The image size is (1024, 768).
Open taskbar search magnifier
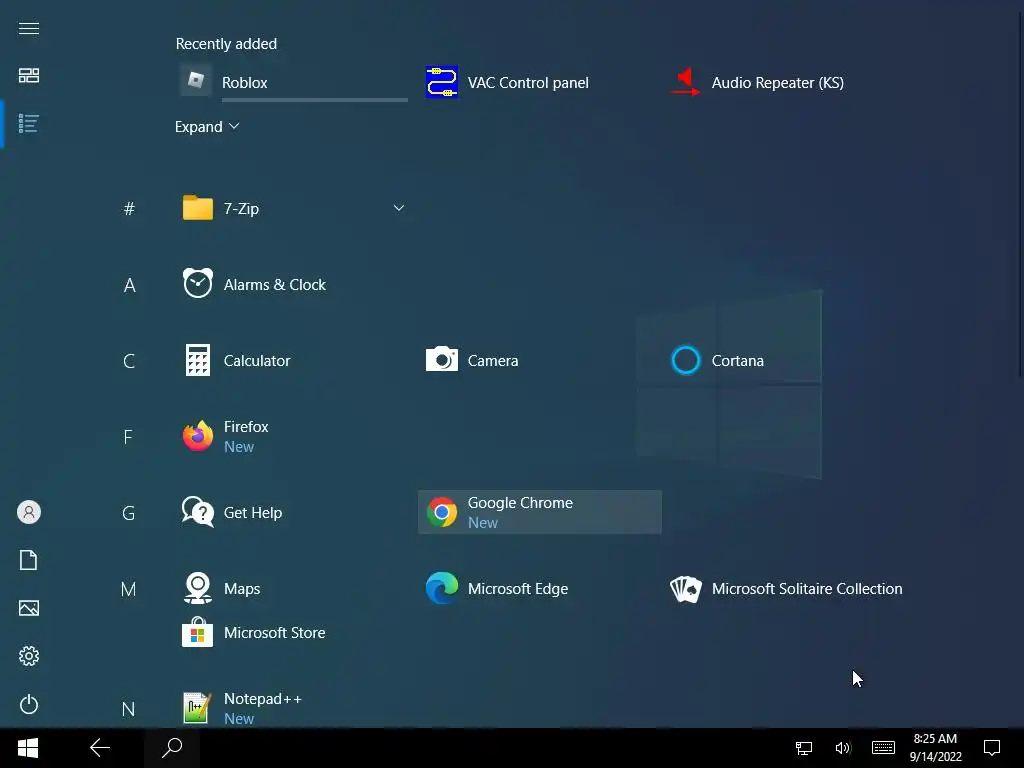(172, 748)
